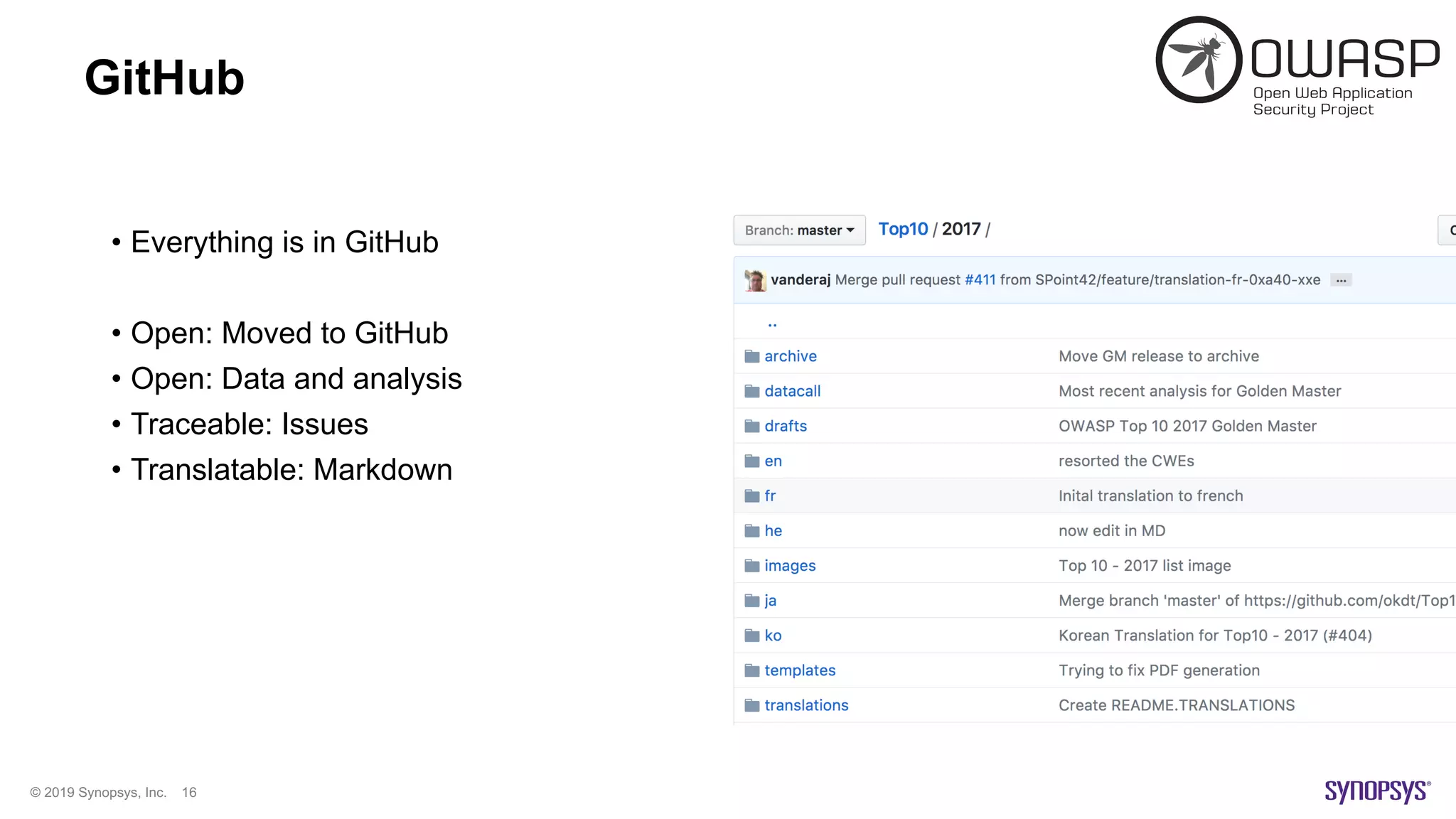
Task: Open the templates folder link
Action: point(800,670)
